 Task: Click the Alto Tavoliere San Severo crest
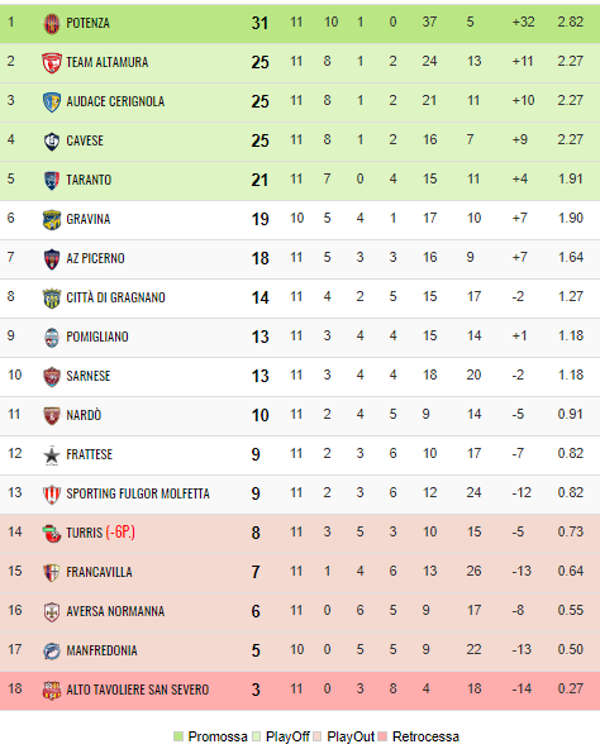tap(52, 690)
